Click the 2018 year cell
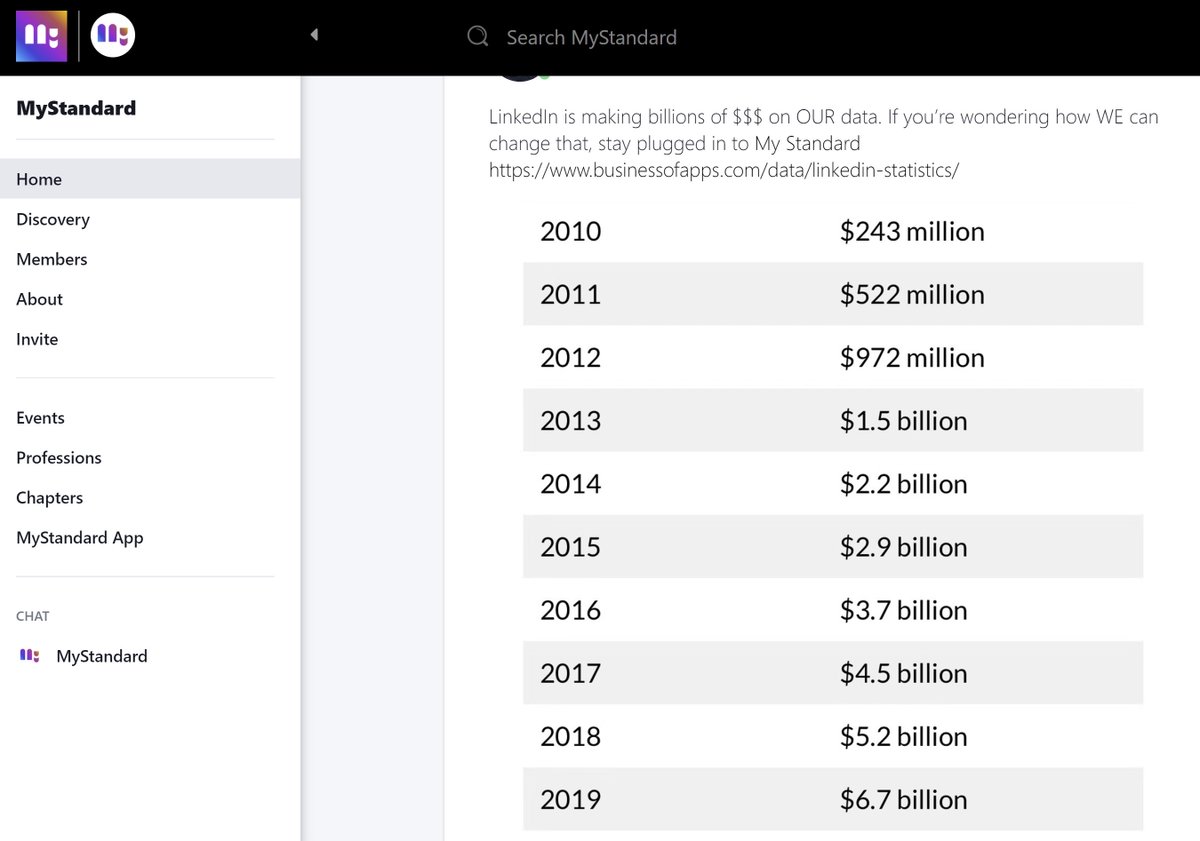 (x=571, y=735)
